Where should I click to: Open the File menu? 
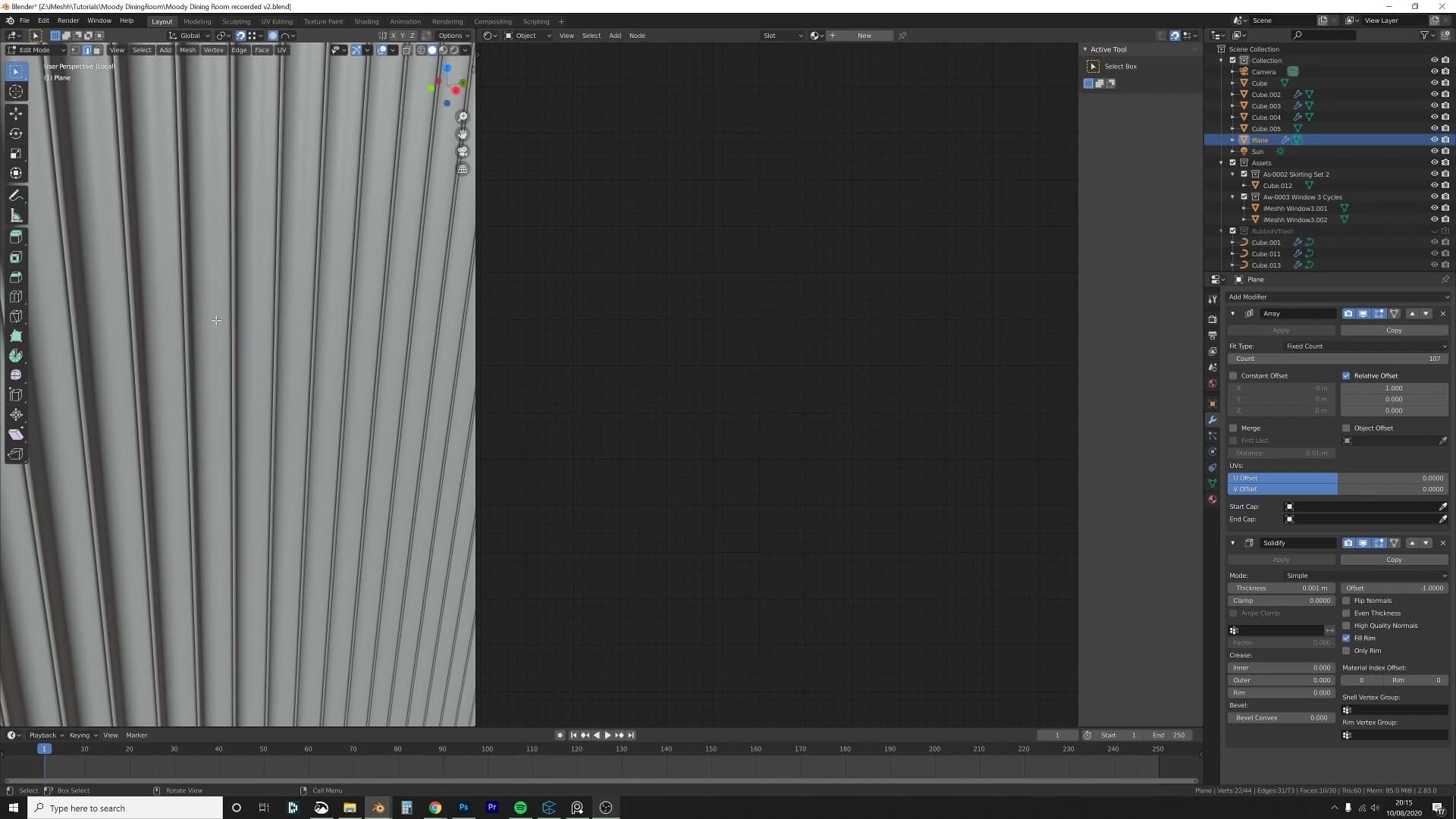coord(24,20)
